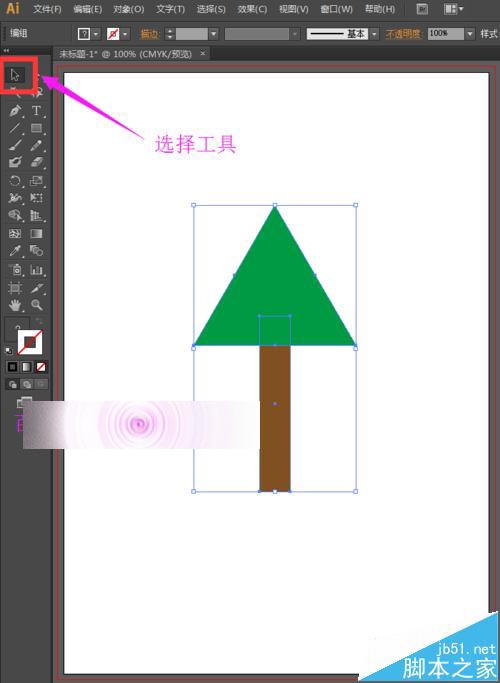This screenshot has height=683, width=500.
Task: Select the Perspective Grid tool
Action: (x=37, y=216)
